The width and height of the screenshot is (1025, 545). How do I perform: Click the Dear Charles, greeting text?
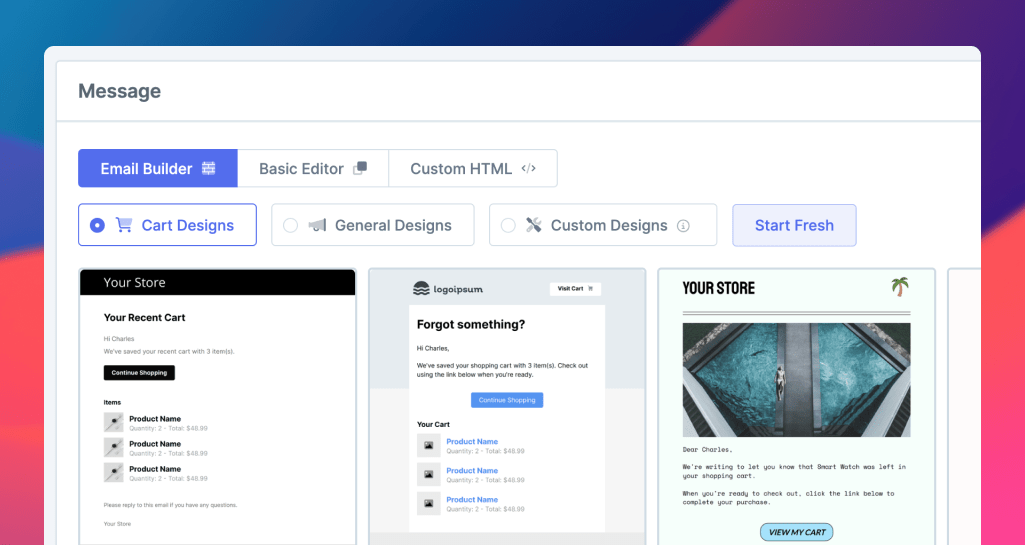click(707, 450)
